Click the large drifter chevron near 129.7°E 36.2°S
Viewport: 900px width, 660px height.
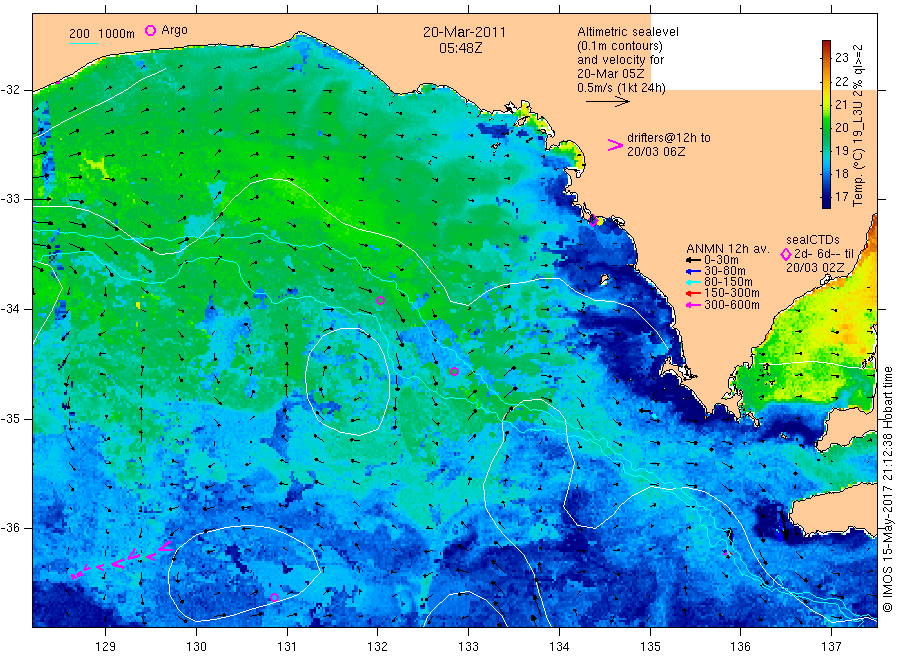pyautogui.click(x=165, y=547)
